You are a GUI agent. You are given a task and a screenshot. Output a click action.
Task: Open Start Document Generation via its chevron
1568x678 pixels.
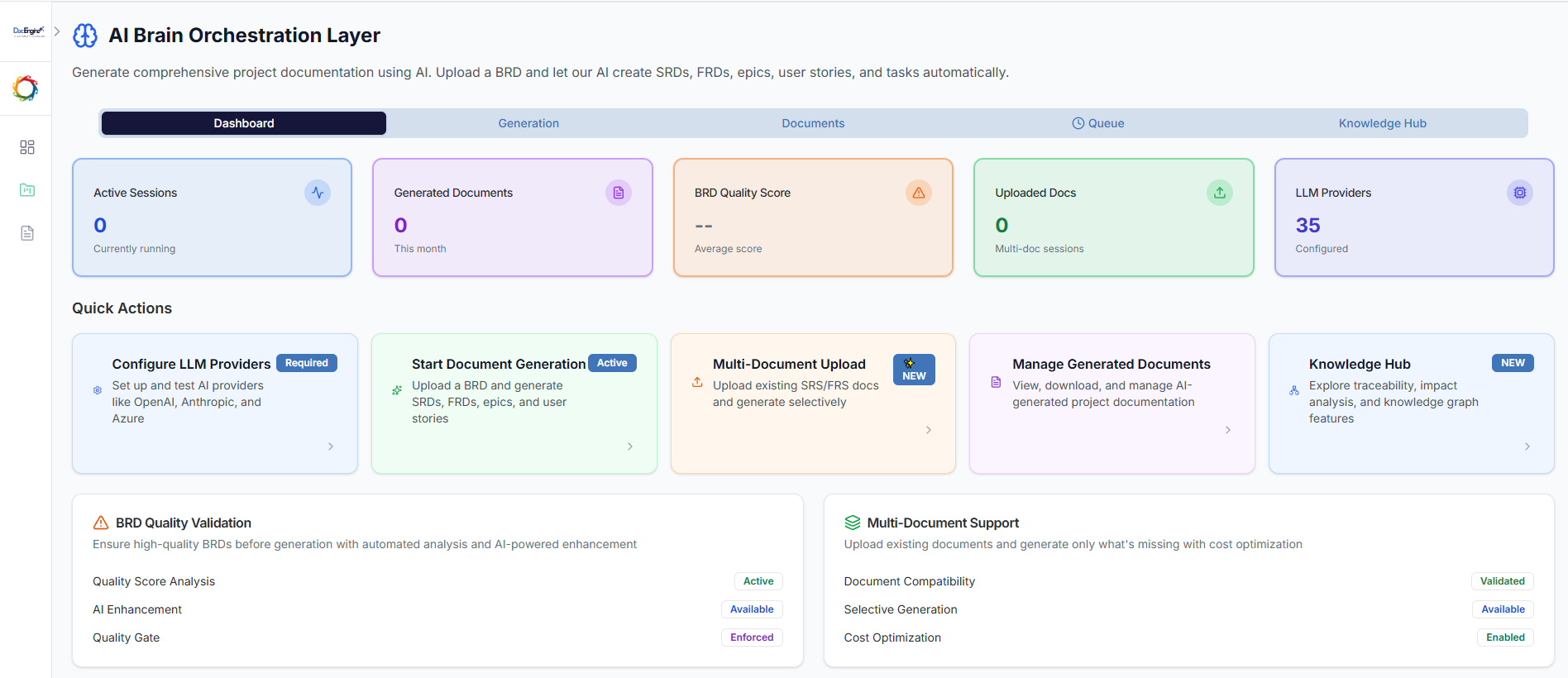coord(630,446)
